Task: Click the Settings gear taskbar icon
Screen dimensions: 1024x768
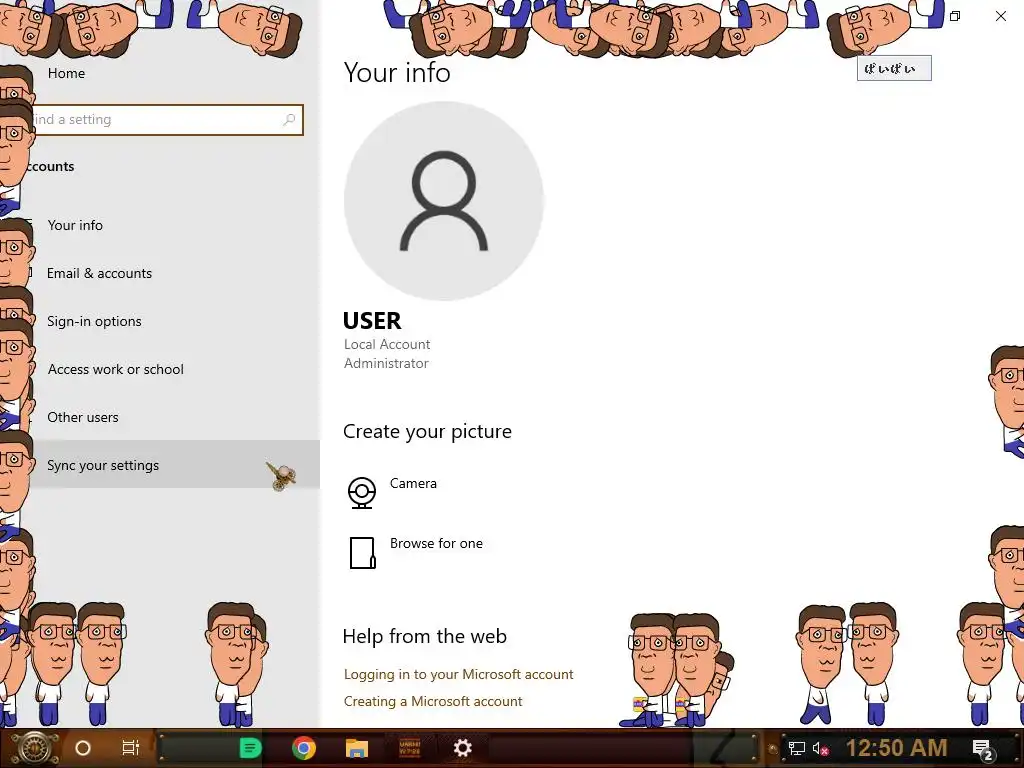Action: [x=462, y=748]
